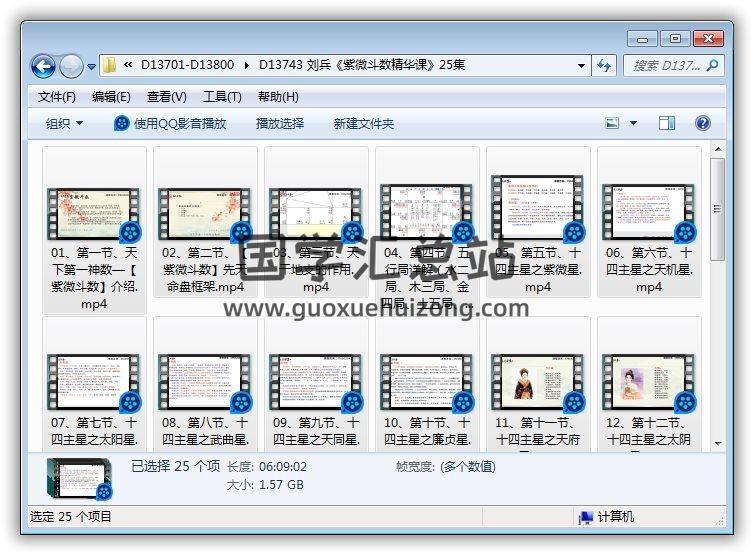The image size is (754, 555).
Task: Click file name 09、第九节、十四主星之天同星
Action: (x=316, y=431)
